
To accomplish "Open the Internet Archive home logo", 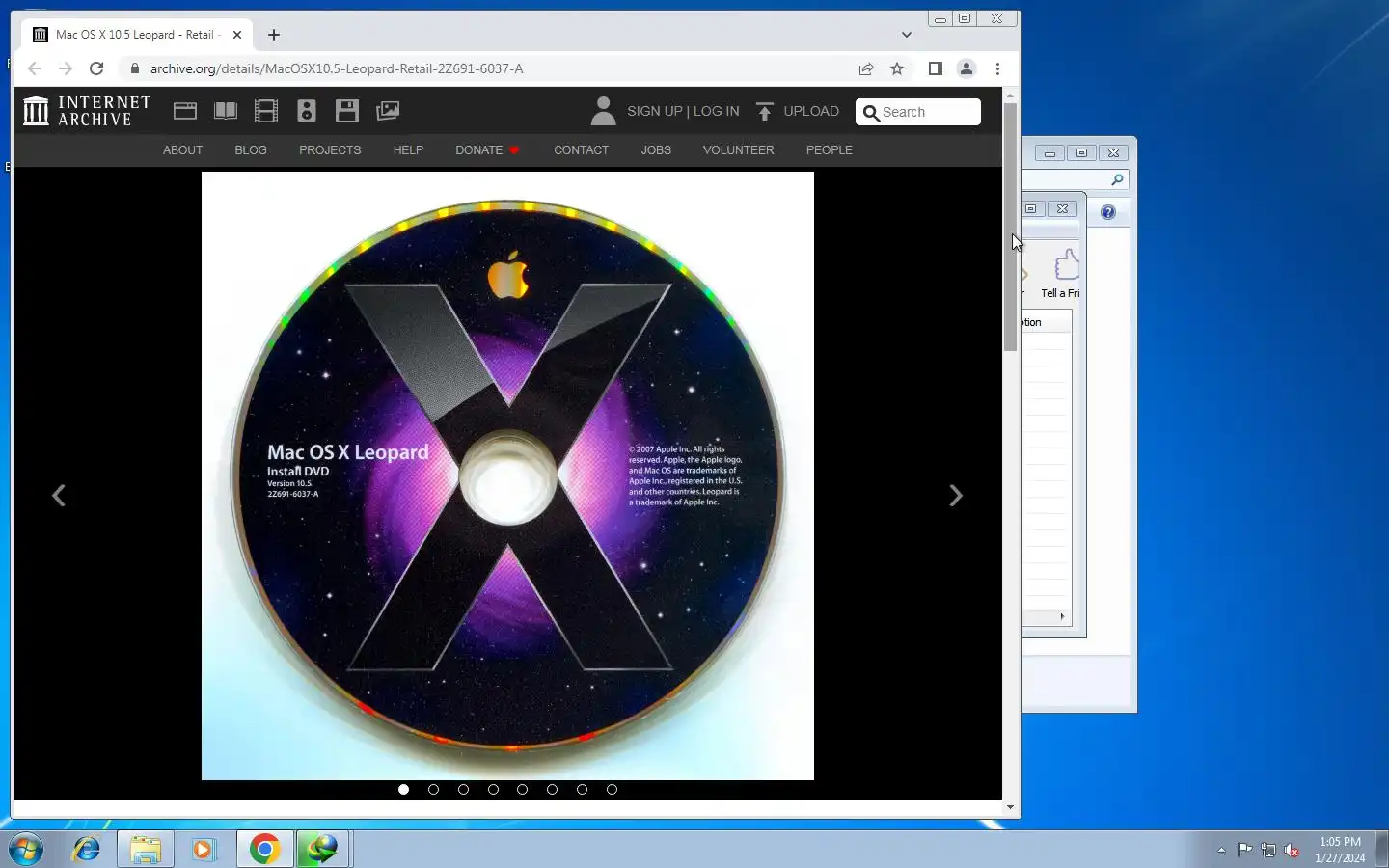I will pos(87,111).
